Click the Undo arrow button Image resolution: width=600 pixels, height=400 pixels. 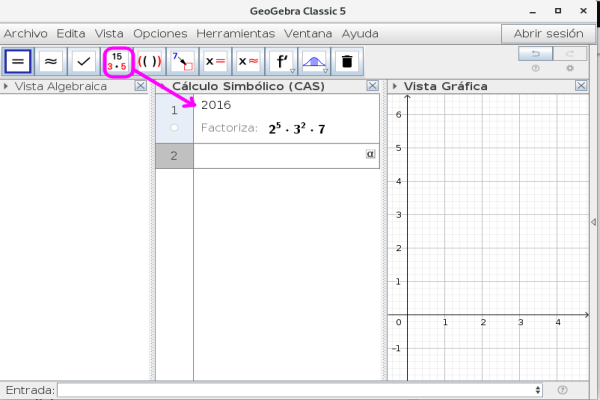tap(535, 54)
